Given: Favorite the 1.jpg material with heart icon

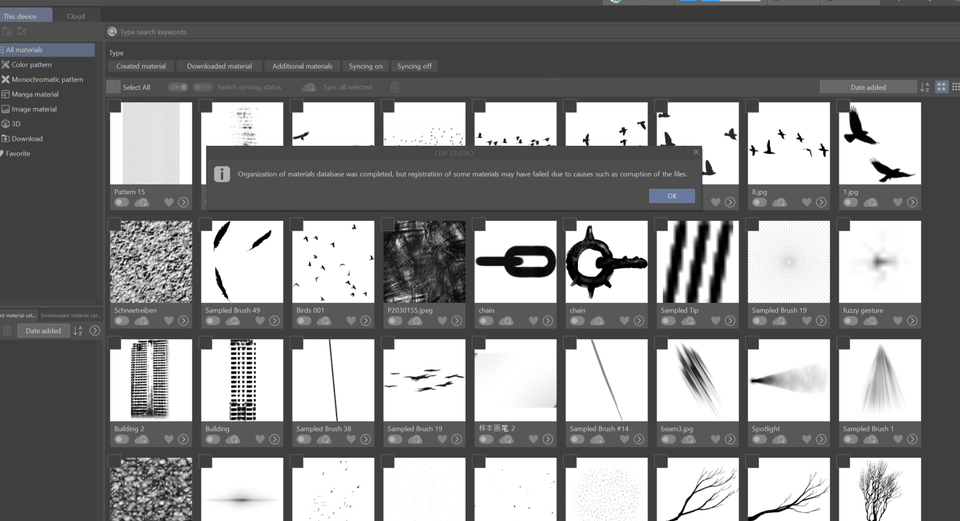Looking at the screenshot, I should point(897,202).
